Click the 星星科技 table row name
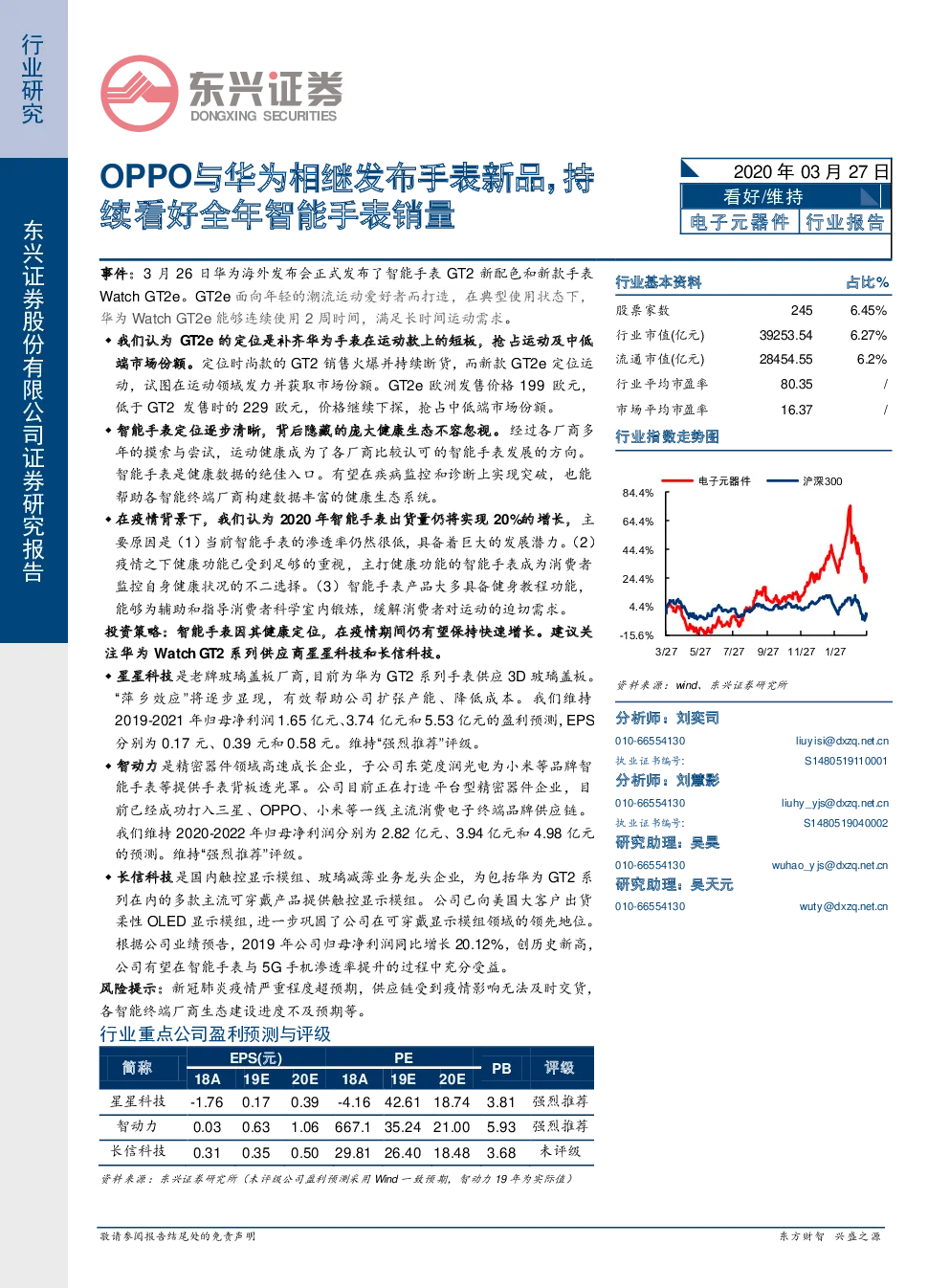Screen dimensions: 950x1288 pos(138,1101)
